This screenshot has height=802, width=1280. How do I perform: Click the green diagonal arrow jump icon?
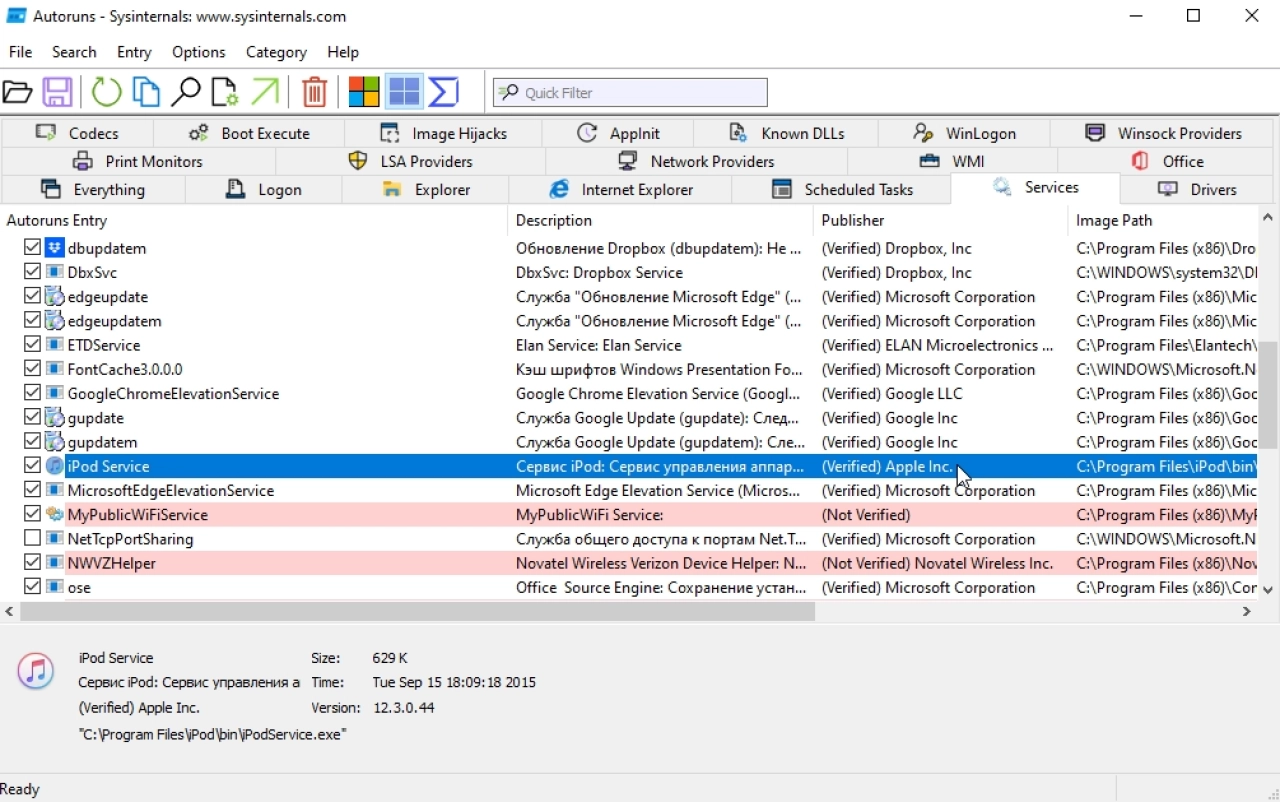tap(265, 92)
